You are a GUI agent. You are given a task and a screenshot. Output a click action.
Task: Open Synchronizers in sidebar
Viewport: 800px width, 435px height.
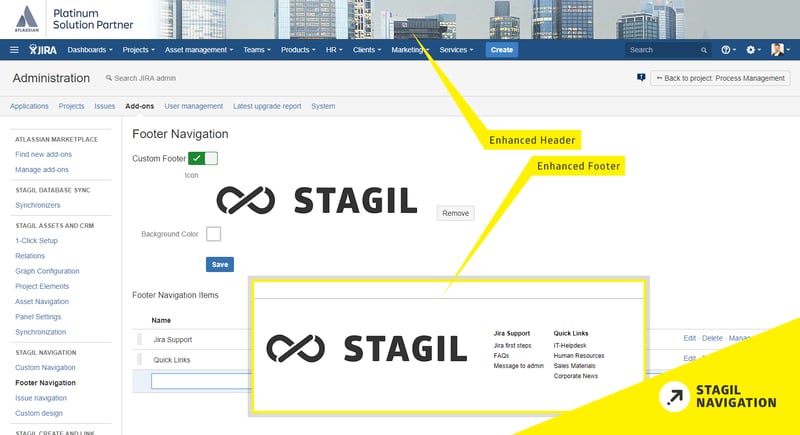[x=38, y=205]
